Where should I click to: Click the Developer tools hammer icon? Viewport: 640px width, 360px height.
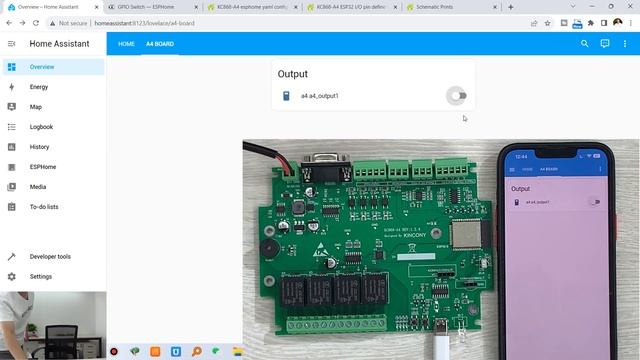pos(11,257)
